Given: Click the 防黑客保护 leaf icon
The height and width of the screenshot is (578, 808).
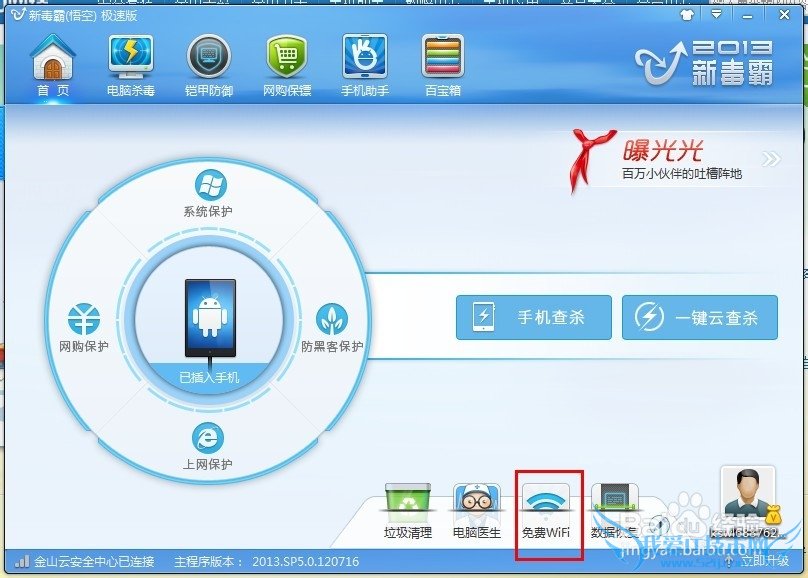Looking at the screenshot, I should (332, 319).
